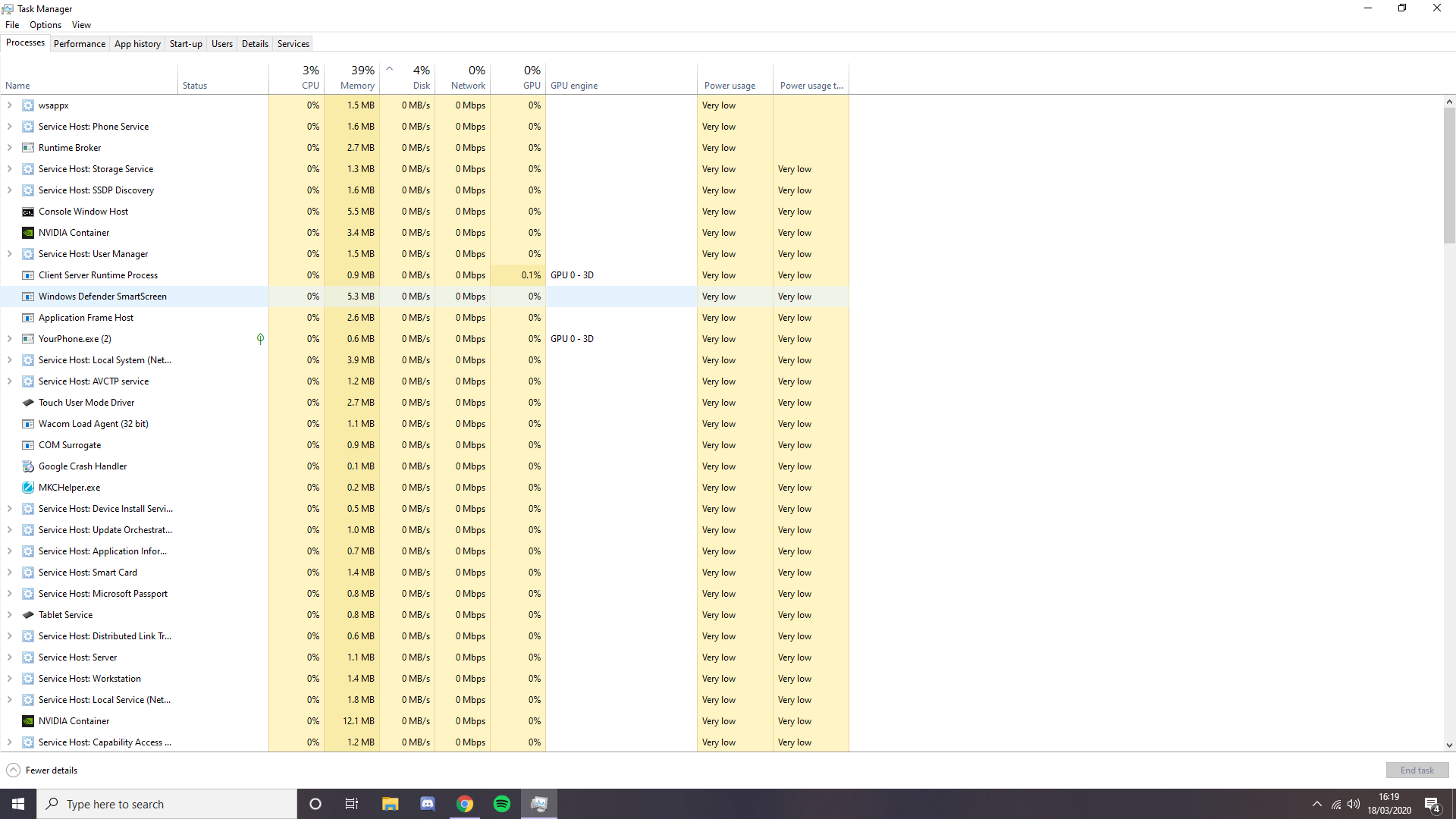Click the Console Window Host icon
The width and height of the screenshot is (1456, 819).
tap(28, 212)
